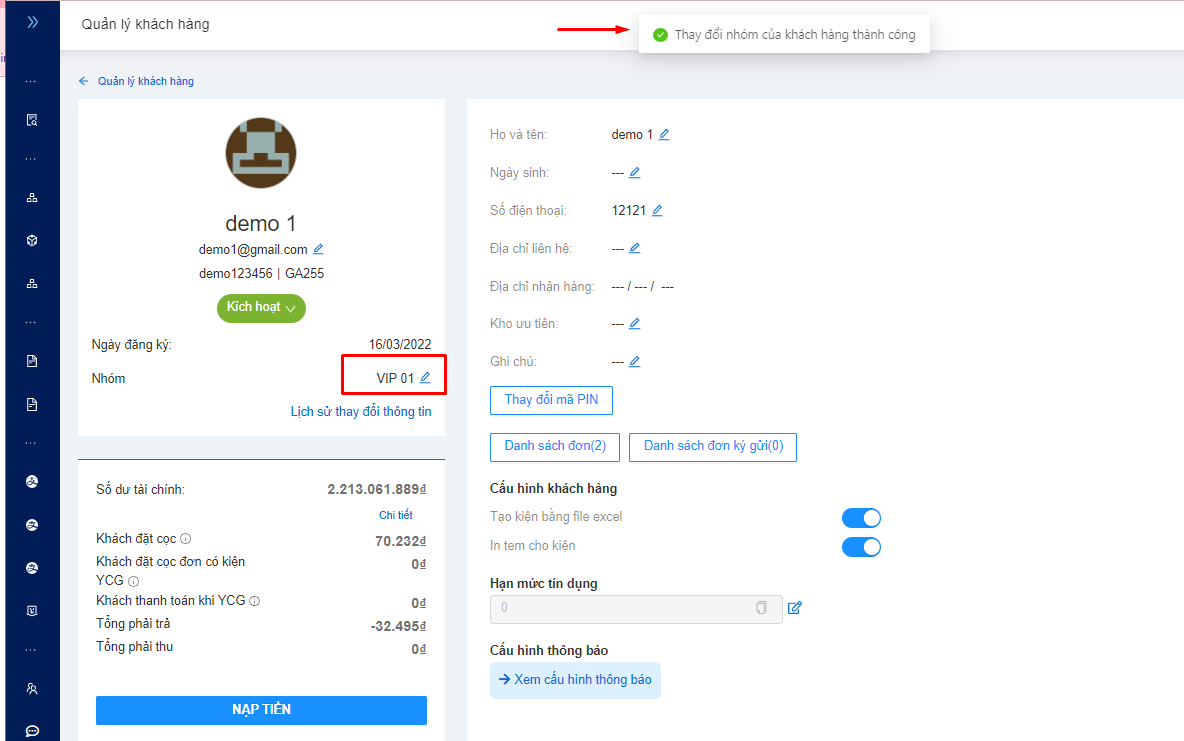
Task: Click the NẠP TIỀN button
Action: click(261, 710)
